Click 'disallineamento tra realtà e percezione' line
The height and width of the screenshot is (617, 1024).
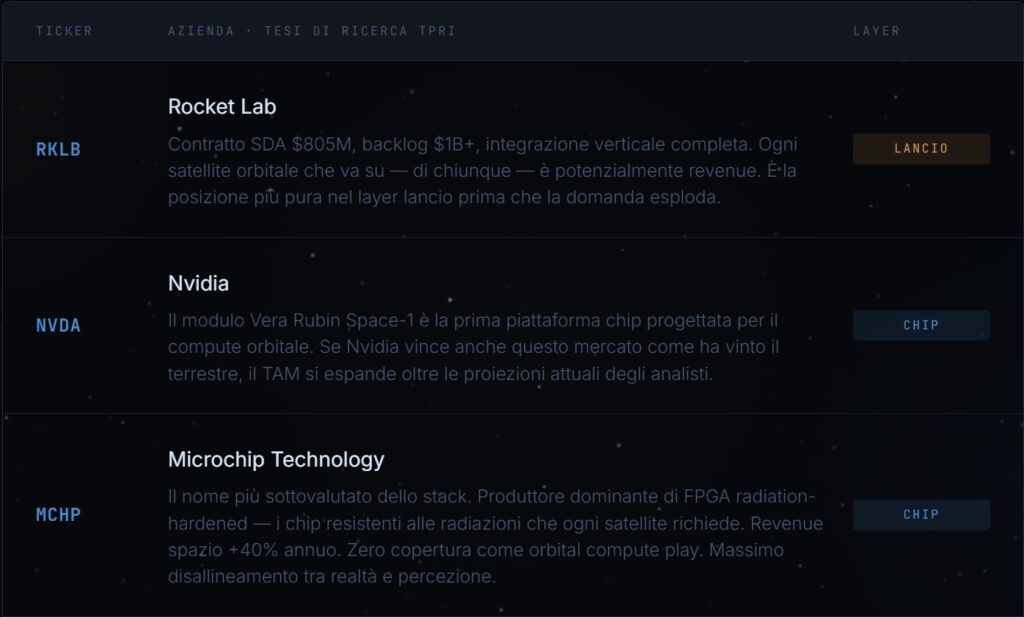point(332,576)
